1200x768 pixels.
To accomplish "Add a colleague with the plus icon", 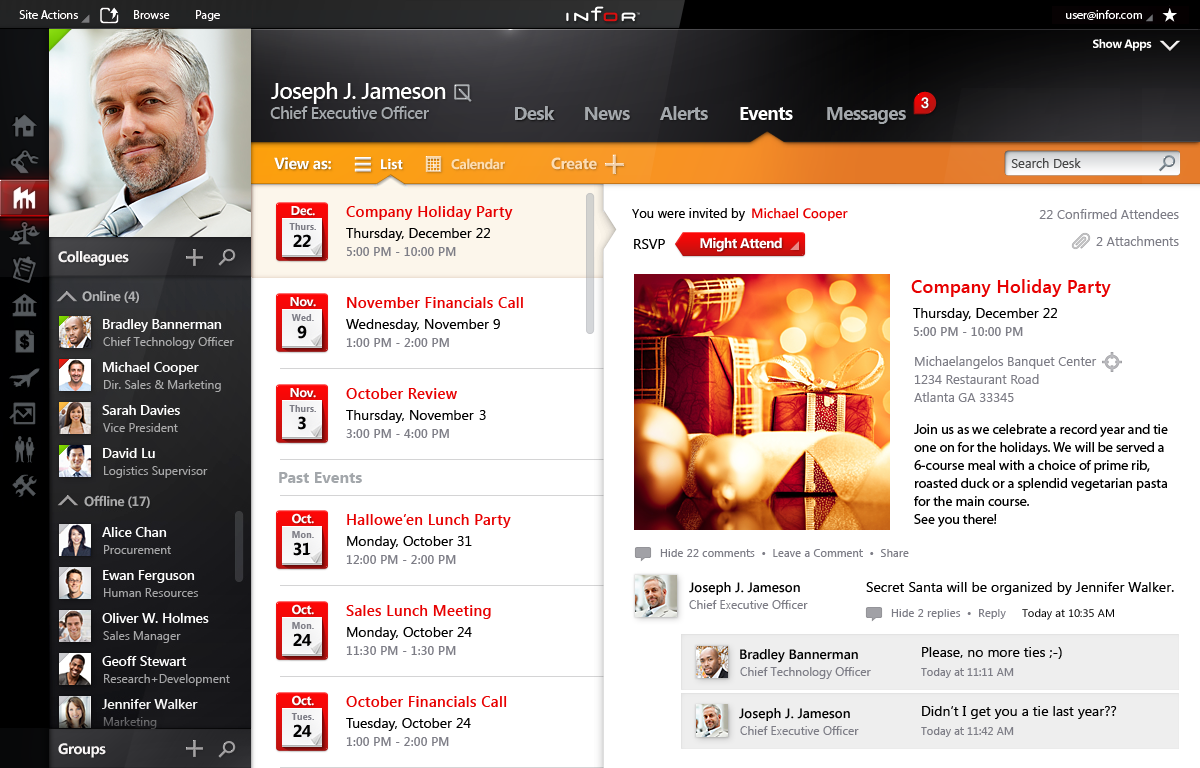I will pyautogui.click(x=194, y=258).
